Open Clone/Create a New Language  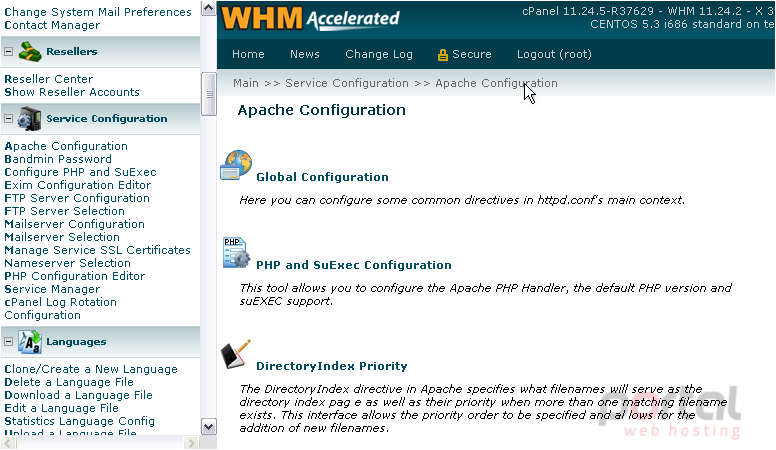point(91,369)
